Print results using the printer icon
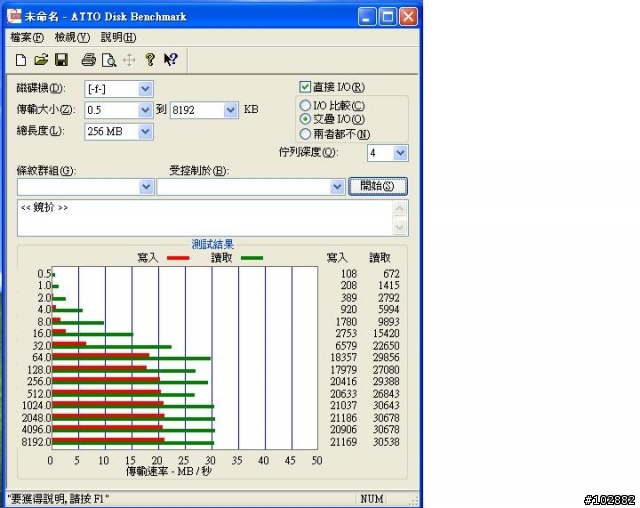 click(89, 60)
